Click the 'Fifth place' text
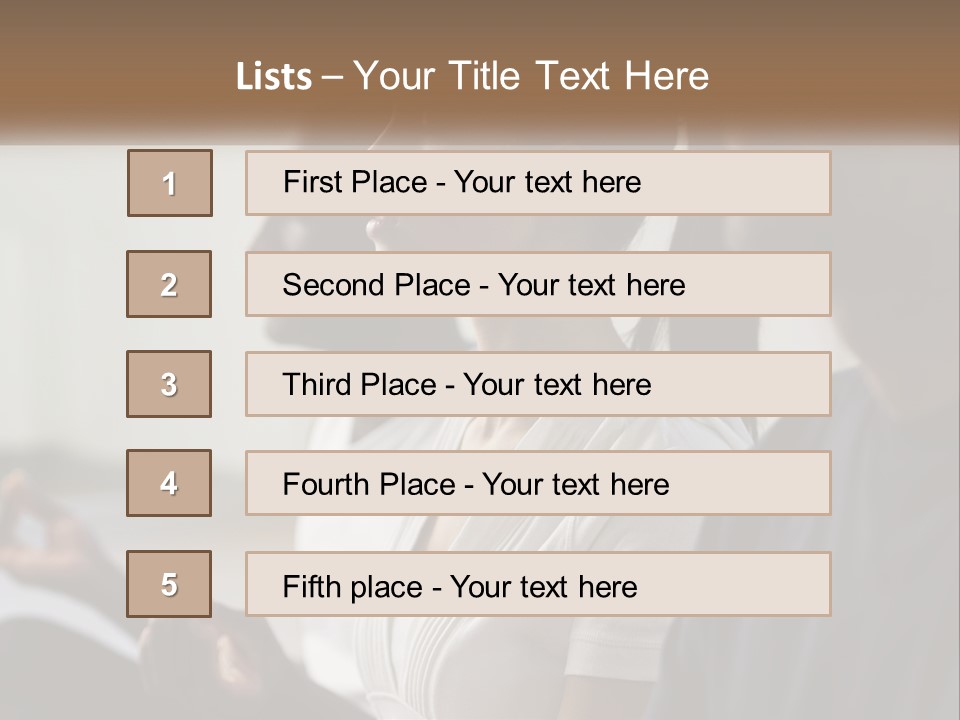 click(353, 586)
